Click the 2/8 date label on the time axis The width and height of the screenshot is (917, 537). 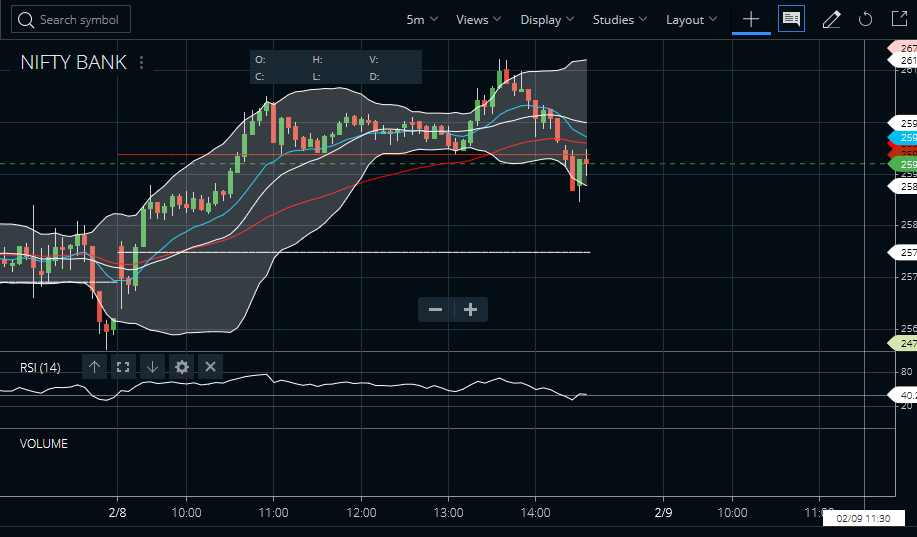118,512
